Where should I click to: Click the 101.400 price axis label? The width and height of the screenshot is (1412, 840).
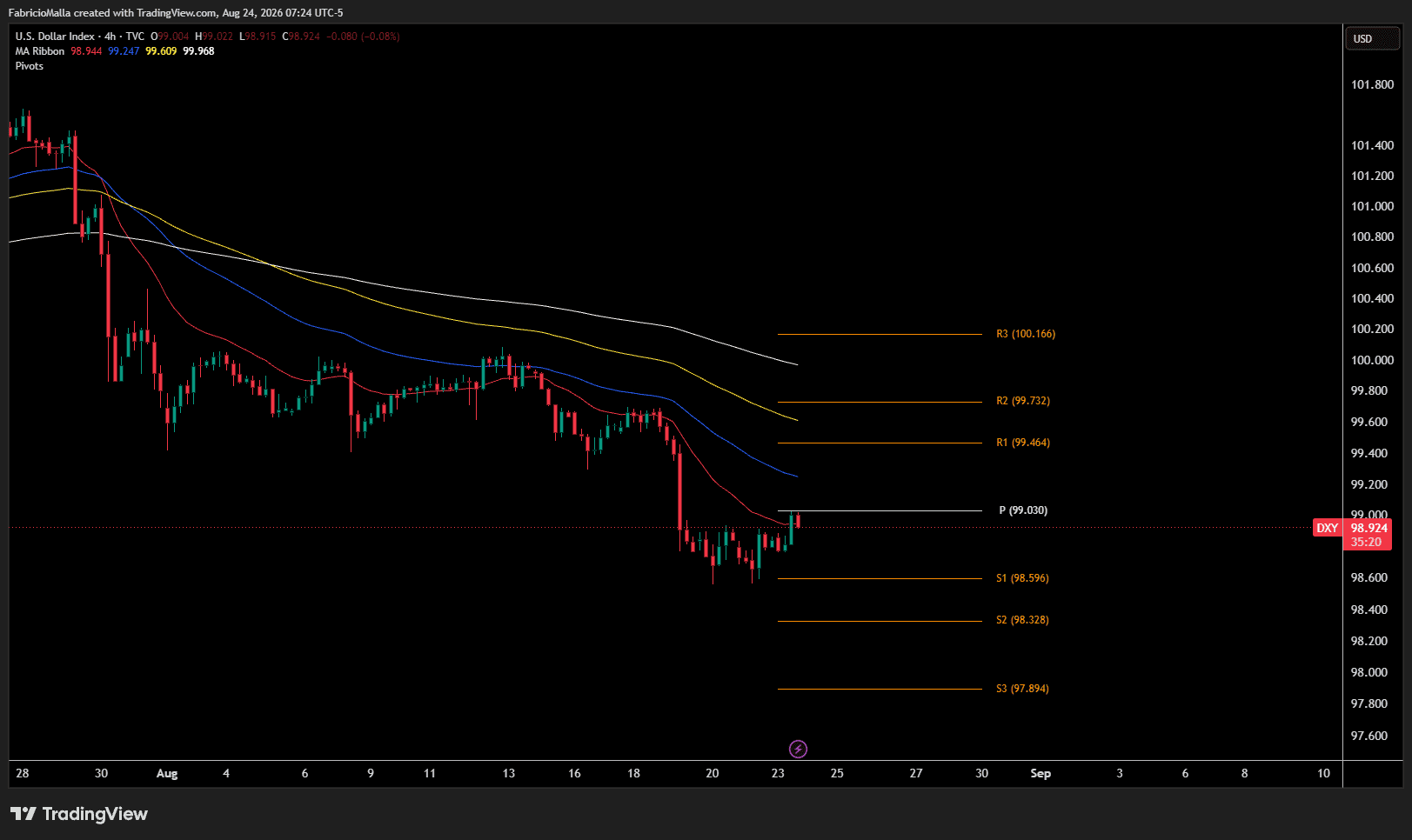(x=1372, y=145)
